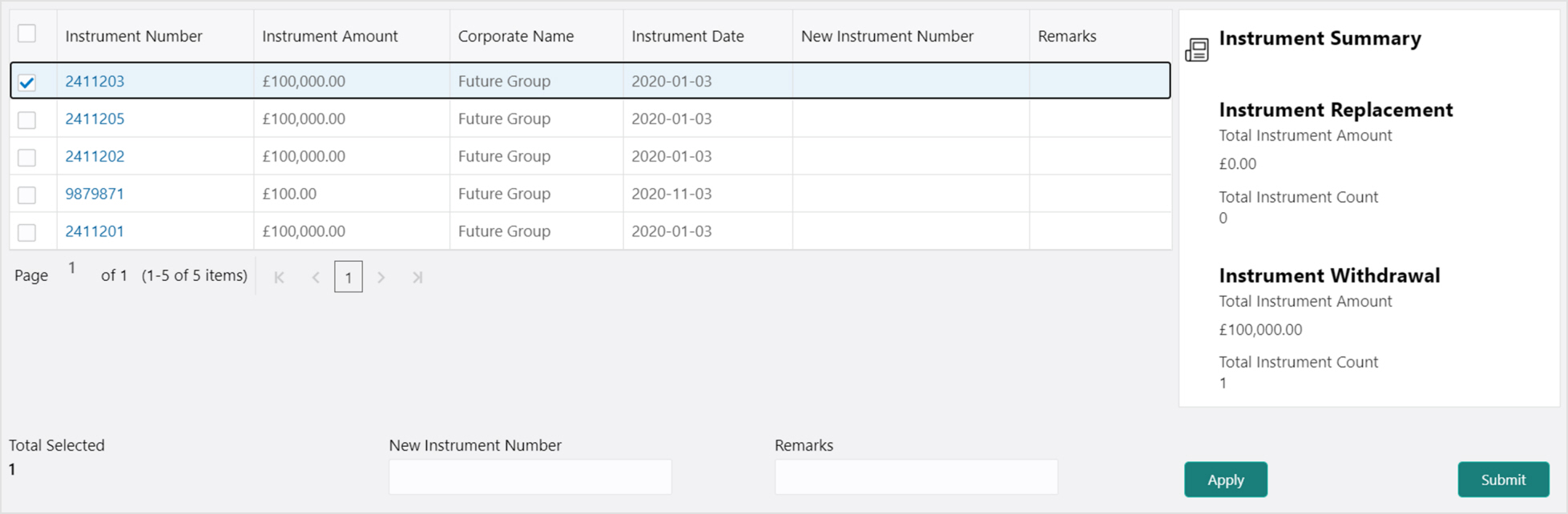The image size is (1568, 514).
Task: Click the Instrument Summary document icon
Action: coord(1197,50)
